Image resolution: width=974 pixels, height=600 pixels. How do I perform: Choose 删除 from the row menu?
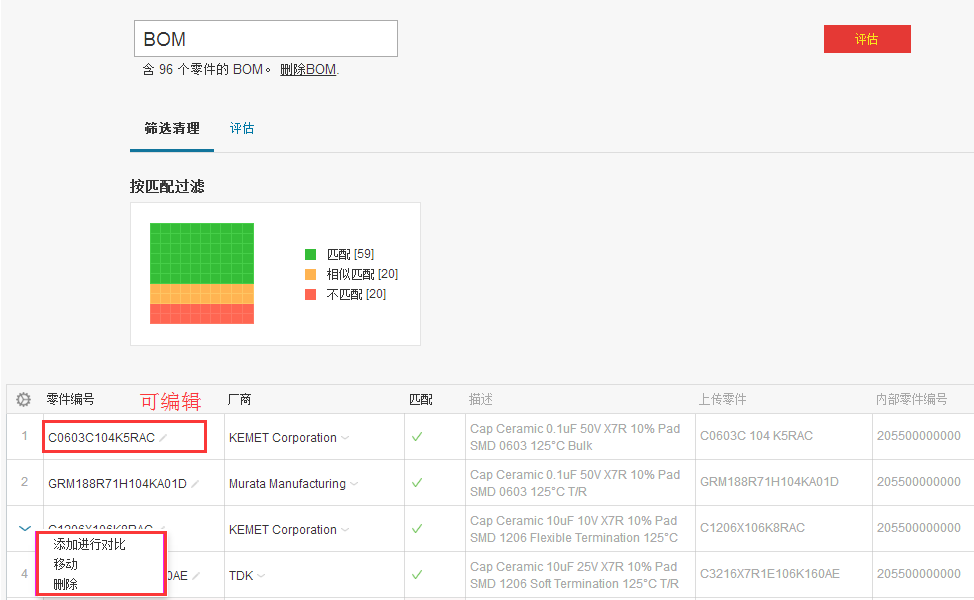(65, 584)
